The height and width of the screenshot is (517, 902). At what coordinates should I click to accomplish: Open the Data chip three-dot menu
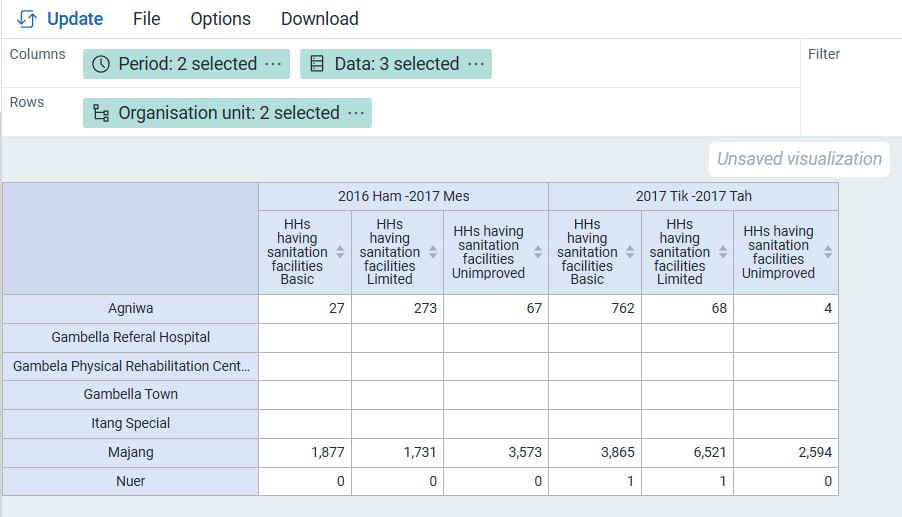pyautogui.click(x=475, y=64)
